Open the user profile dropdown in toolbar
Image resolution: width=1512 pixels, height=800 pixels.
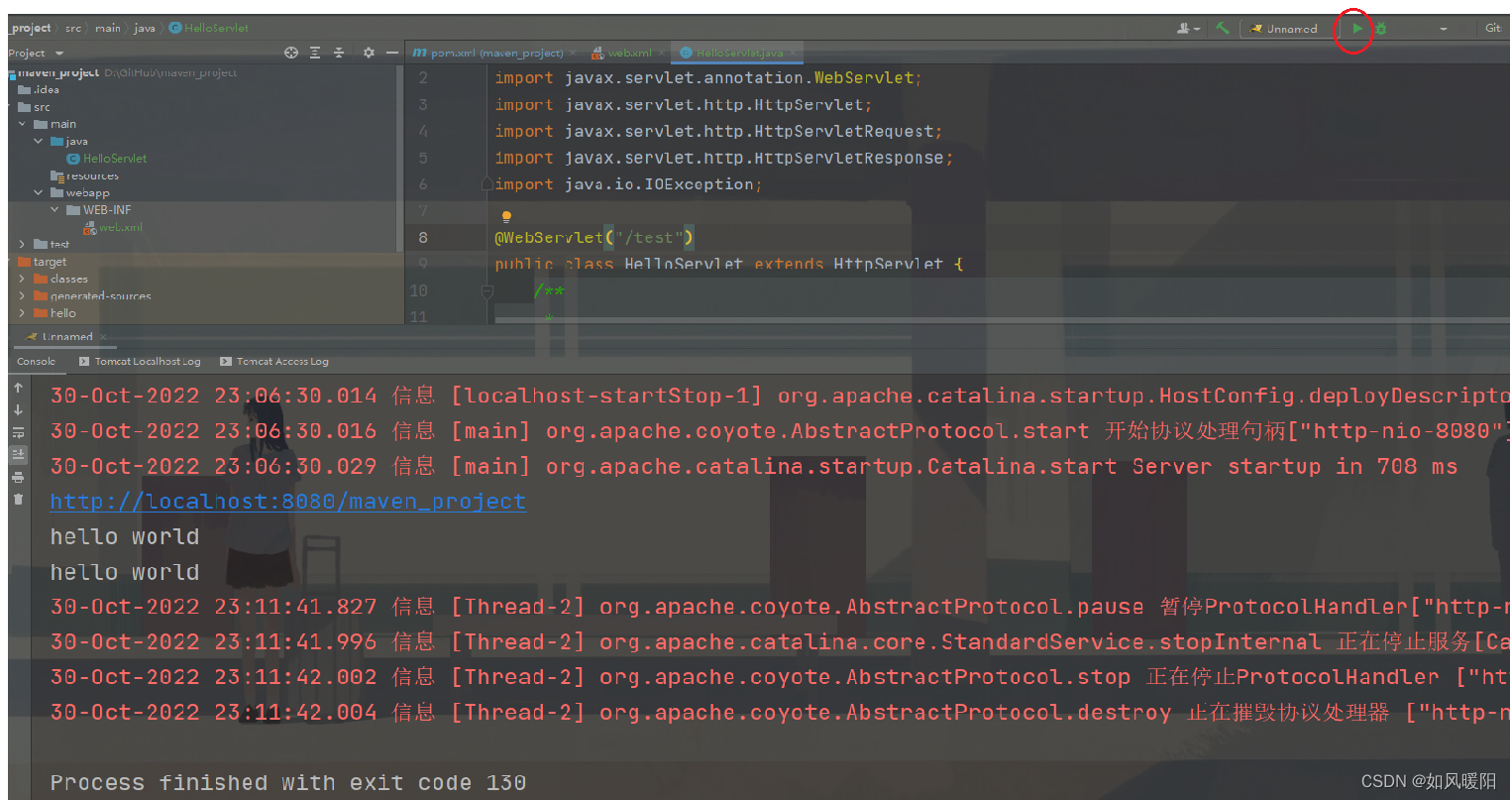click(1188, 29)
